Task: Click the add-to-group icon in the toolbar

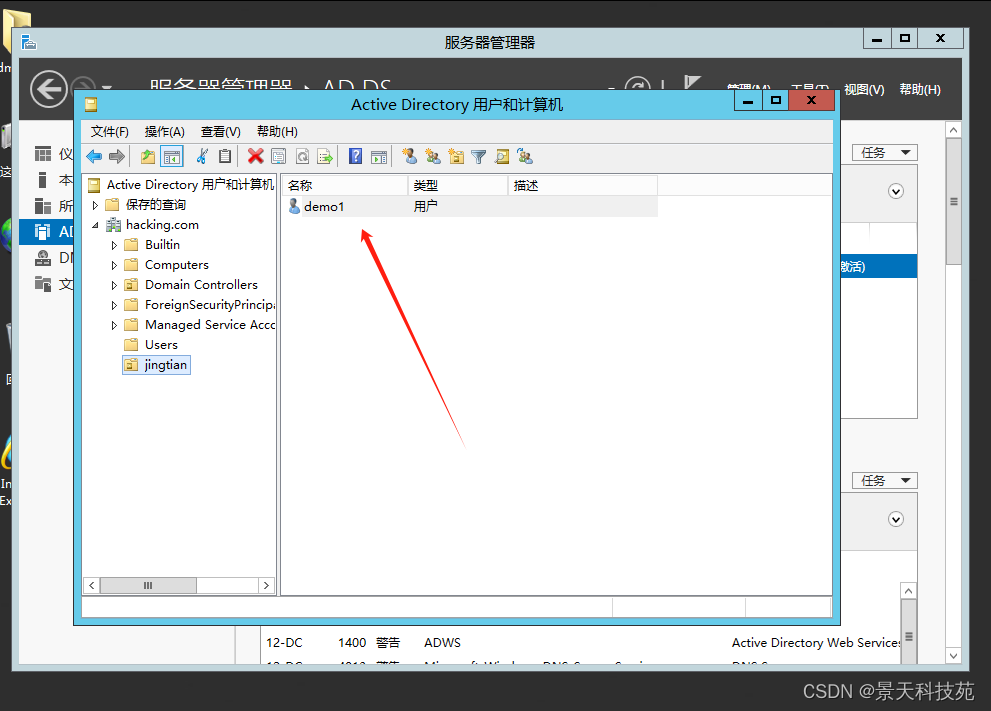Action: (x=525, y=156)
